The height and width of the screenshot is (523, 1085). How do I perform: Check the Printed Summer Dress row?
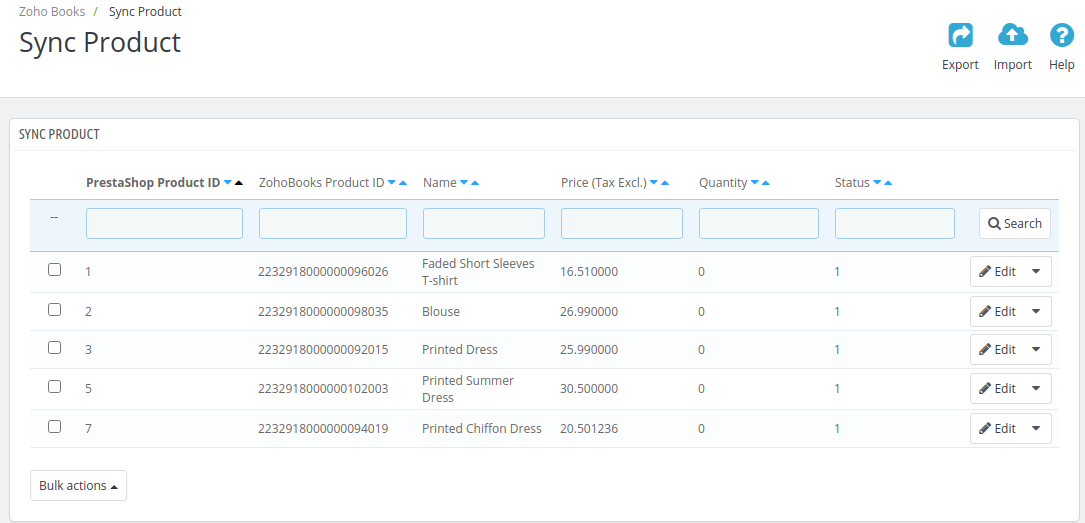tap(54, 387)
